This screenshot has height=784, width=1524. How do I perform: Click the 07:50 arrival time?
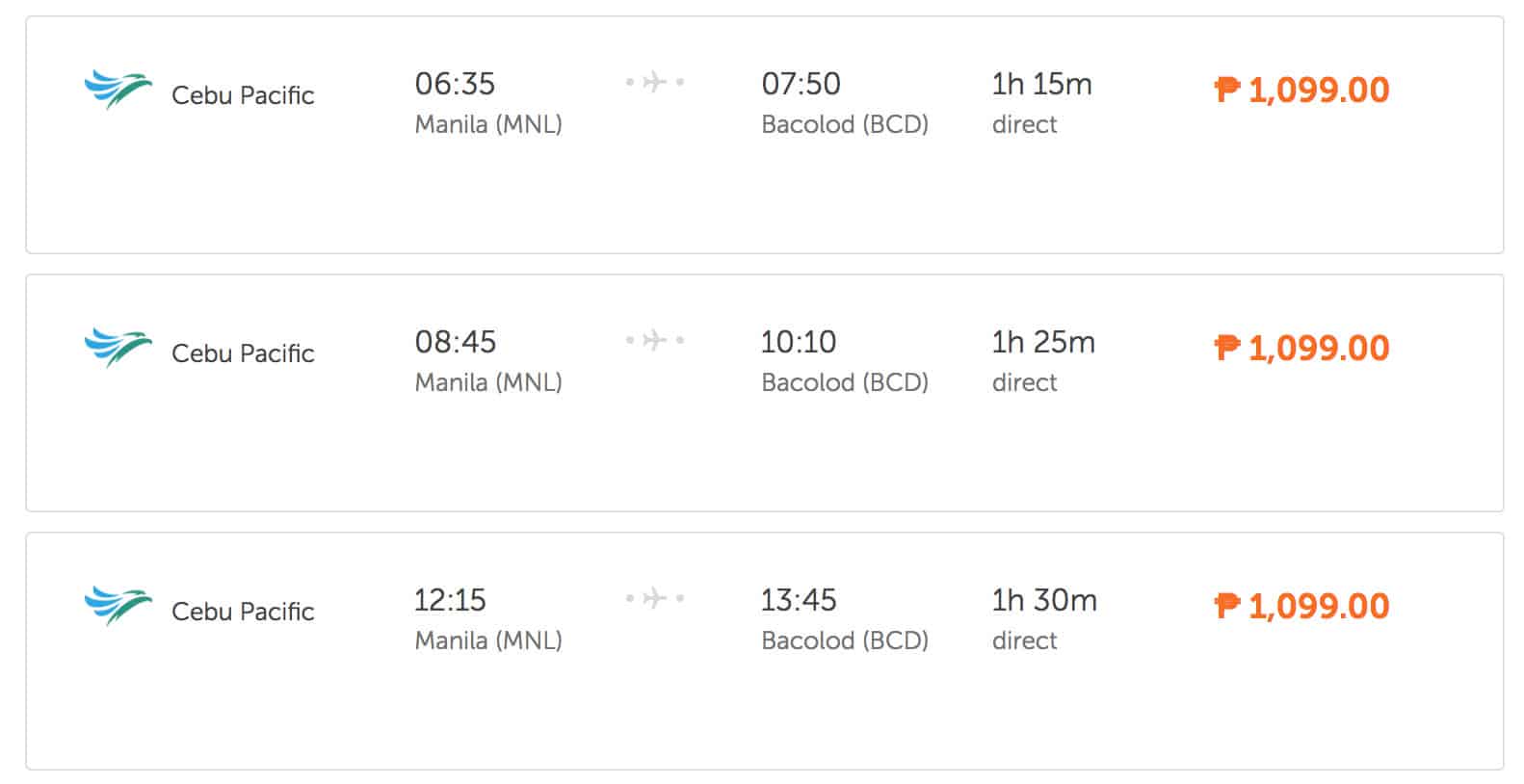pyautogui.click(x=801, y=84)
